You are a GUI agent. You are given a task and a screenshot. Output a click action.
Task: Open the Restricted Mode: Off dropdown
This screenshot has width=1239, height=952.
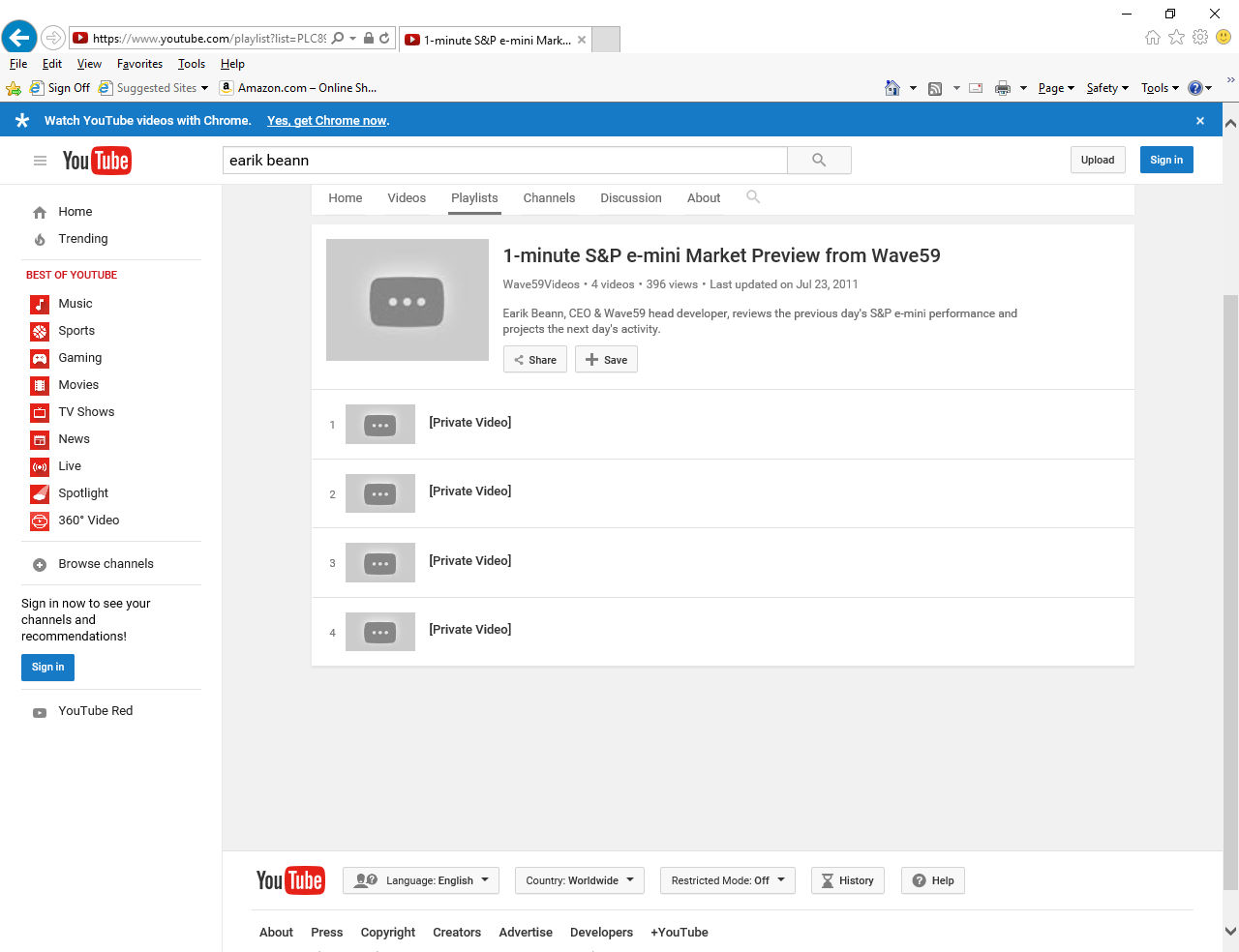(728, 880)
